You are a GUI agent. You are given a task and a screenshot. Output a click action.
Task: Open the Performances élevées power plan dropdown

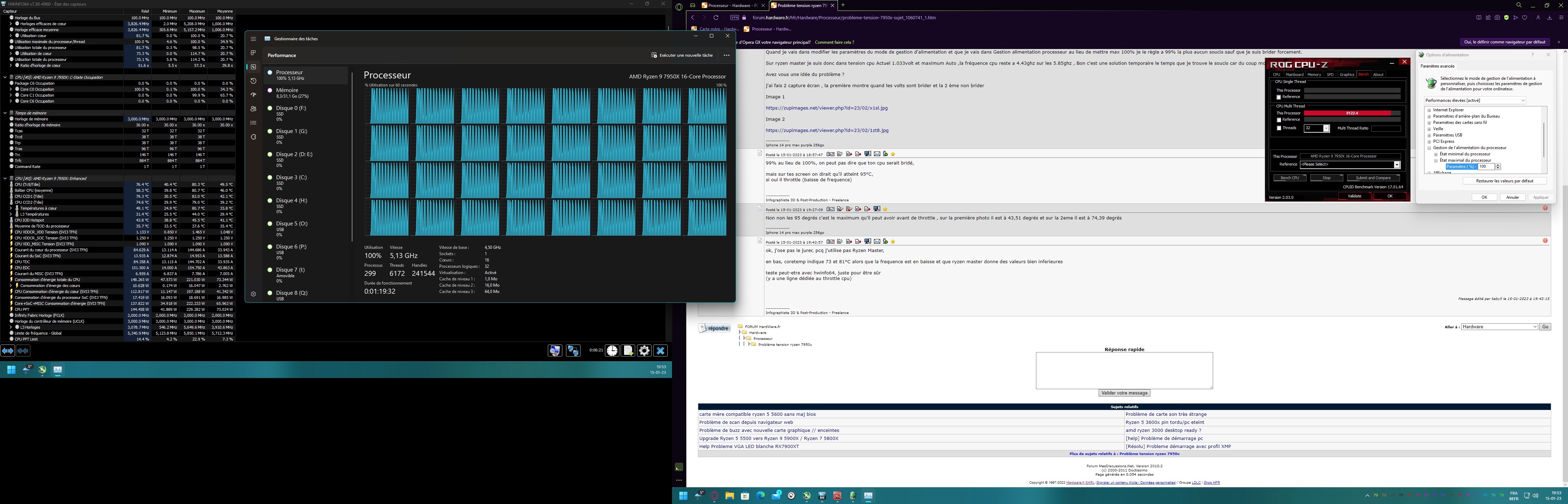coord(1475,100)
